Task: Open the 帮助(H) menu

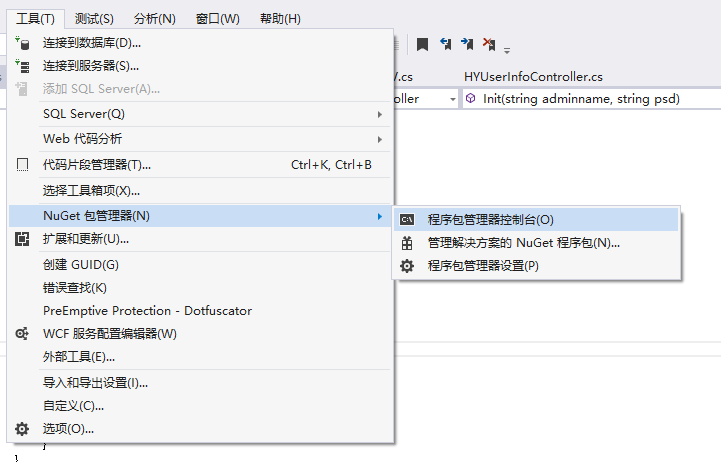Action: [x=280, y=19]
